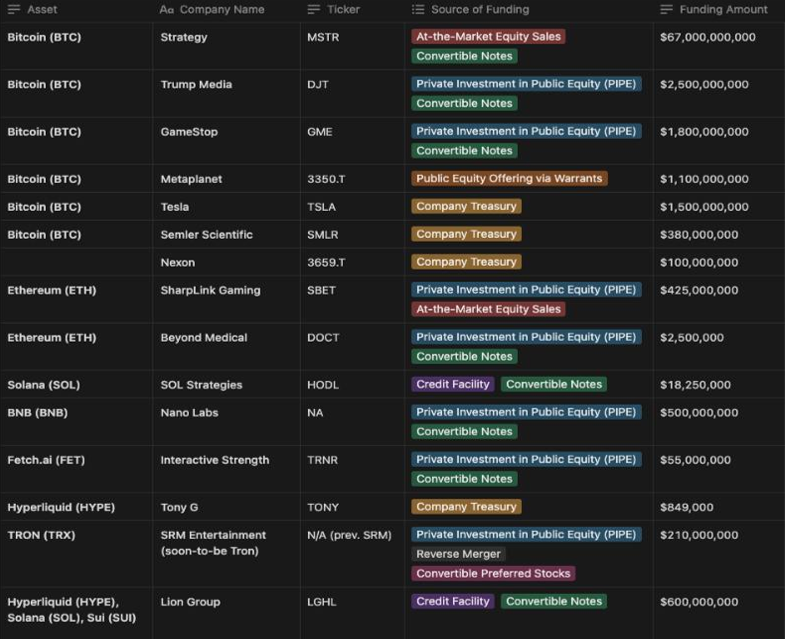Screen dimensions: 785x639
Task: Click ticker cell 'DJT'
Action: coord(318,84)
